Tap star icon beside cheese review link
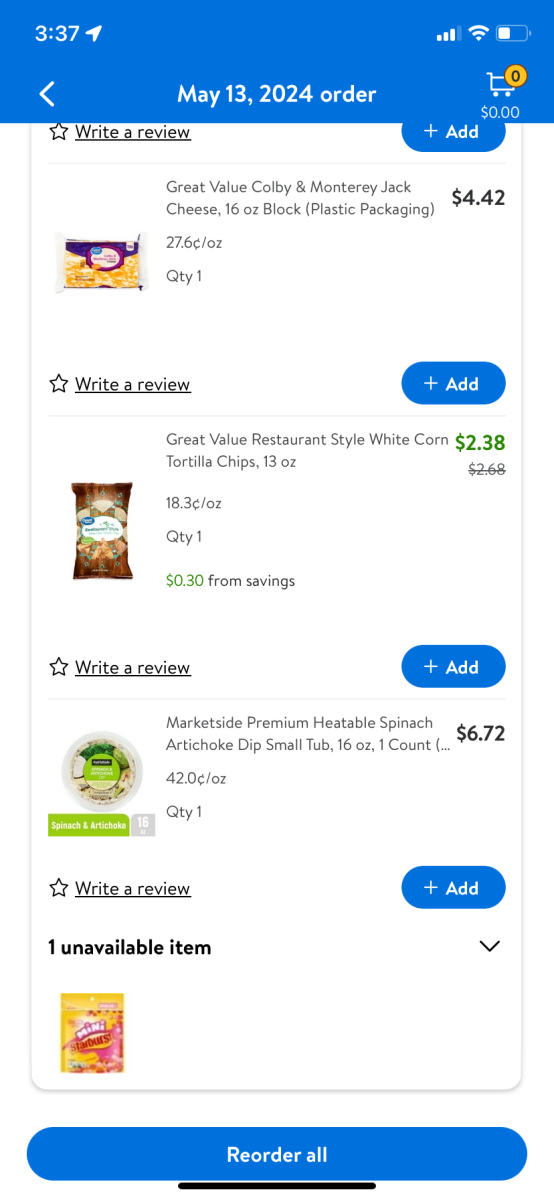The width and height of the screenshot is (554, 1200). (x=59, y=384)
